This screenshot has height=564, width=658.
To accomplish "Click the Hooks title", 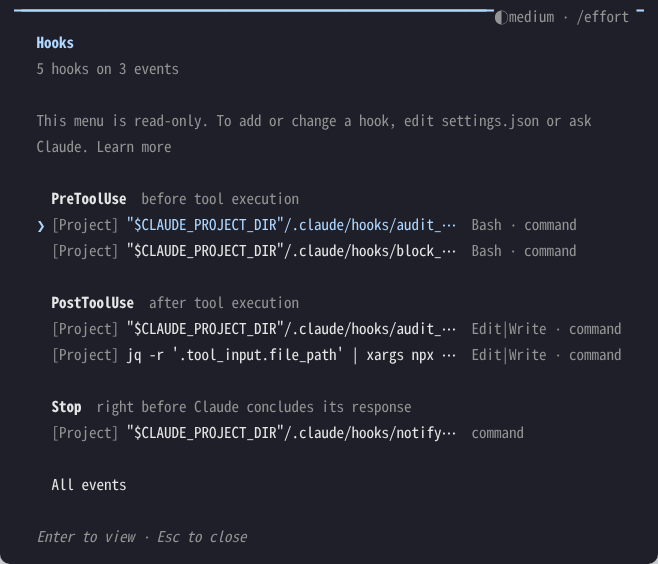I will pyautogui.click(x=55, y=43).
